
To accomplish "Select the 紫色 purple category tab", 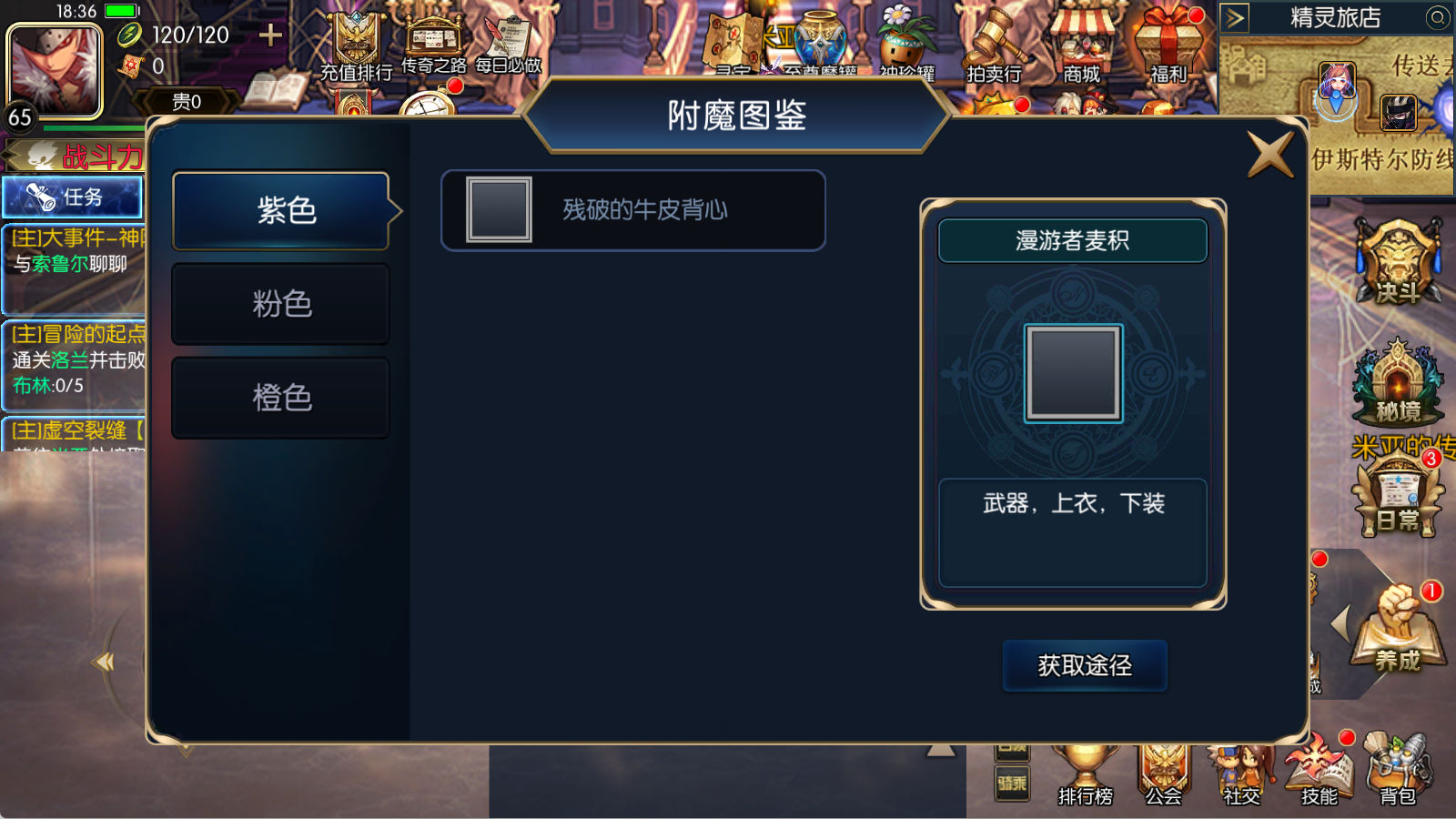I will 281,211.
